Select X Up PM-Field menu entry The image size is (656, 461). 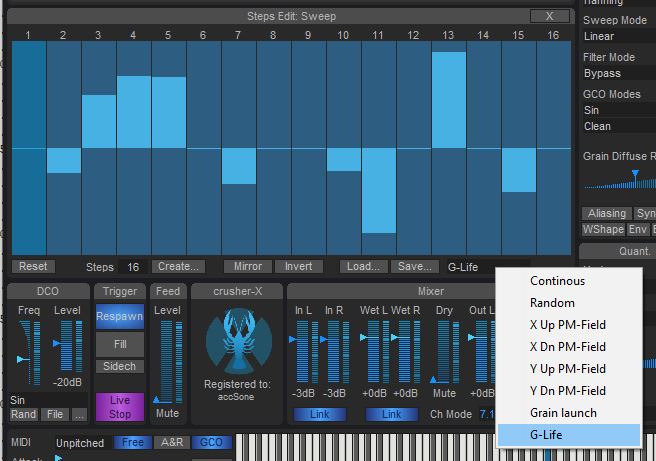click(x=569, y=325)
